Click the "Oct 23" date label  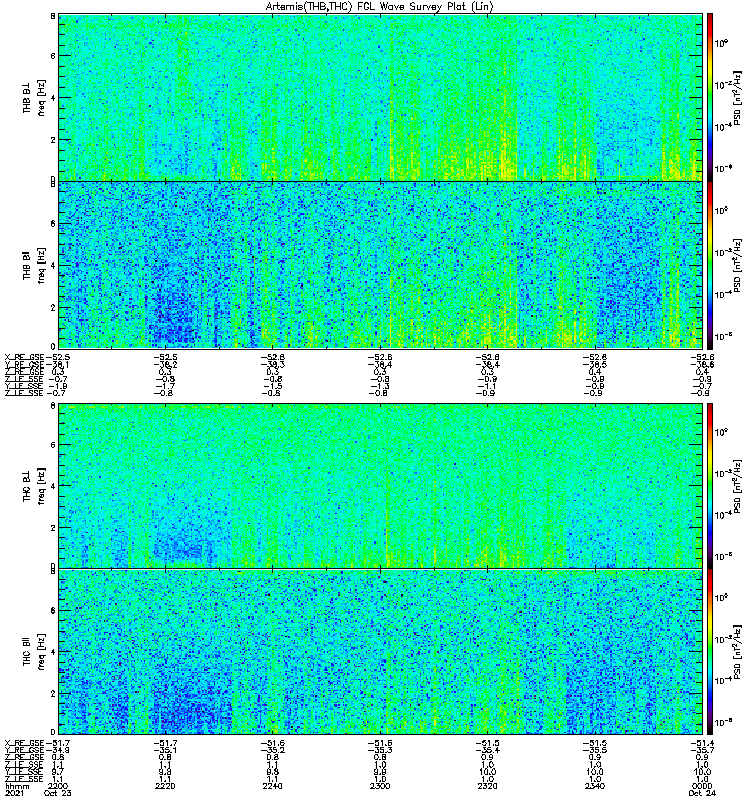point(58,793)
